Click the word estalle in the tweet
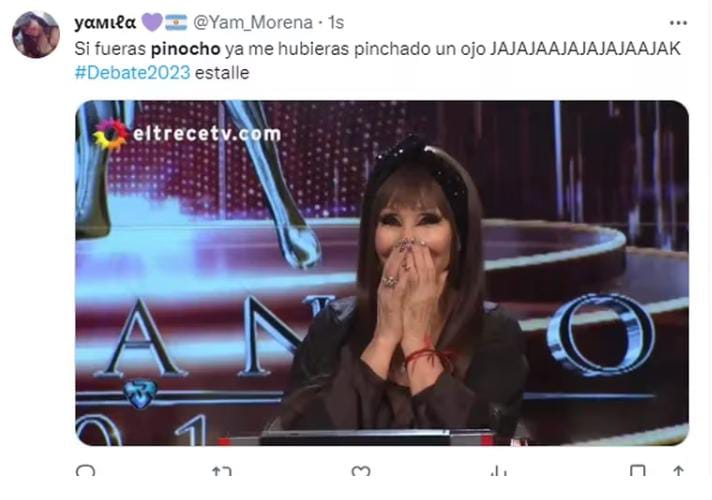712x500 pixels. 222,73
